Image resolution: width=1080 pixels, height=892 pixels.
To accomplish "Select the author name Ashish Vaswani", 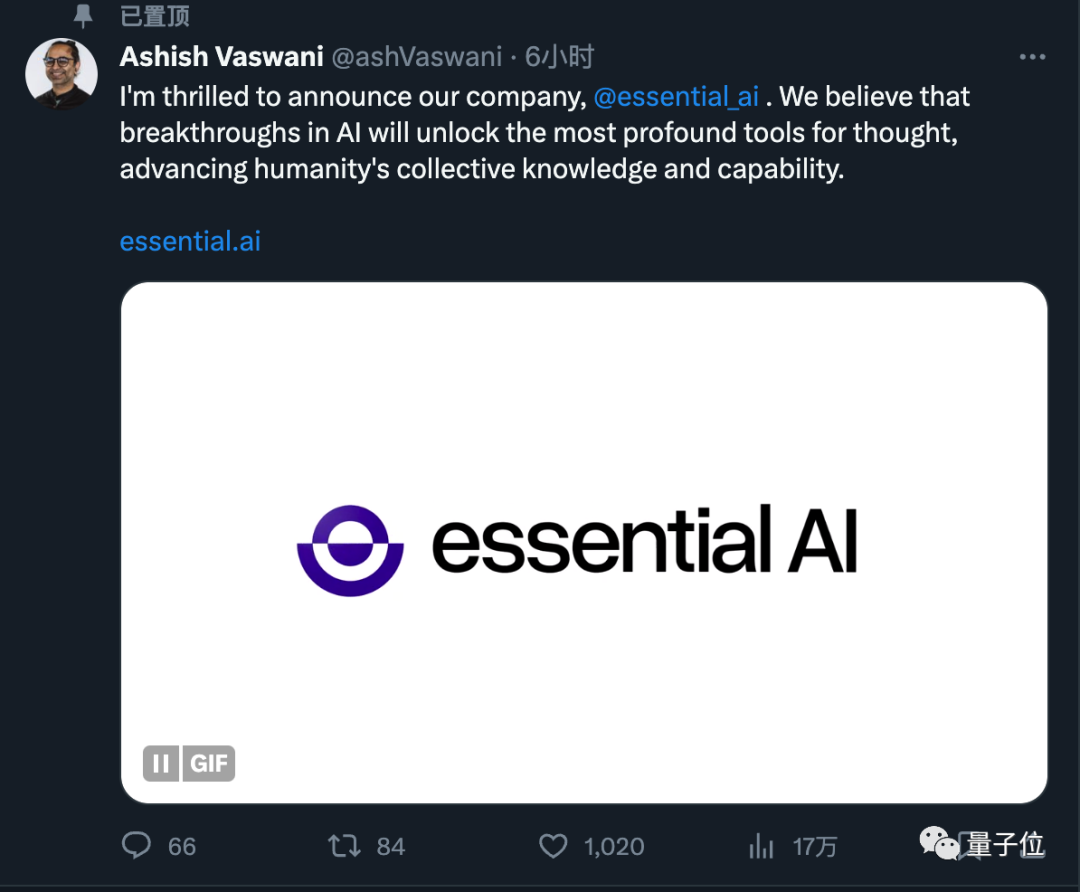I will (x=221, y=57).
